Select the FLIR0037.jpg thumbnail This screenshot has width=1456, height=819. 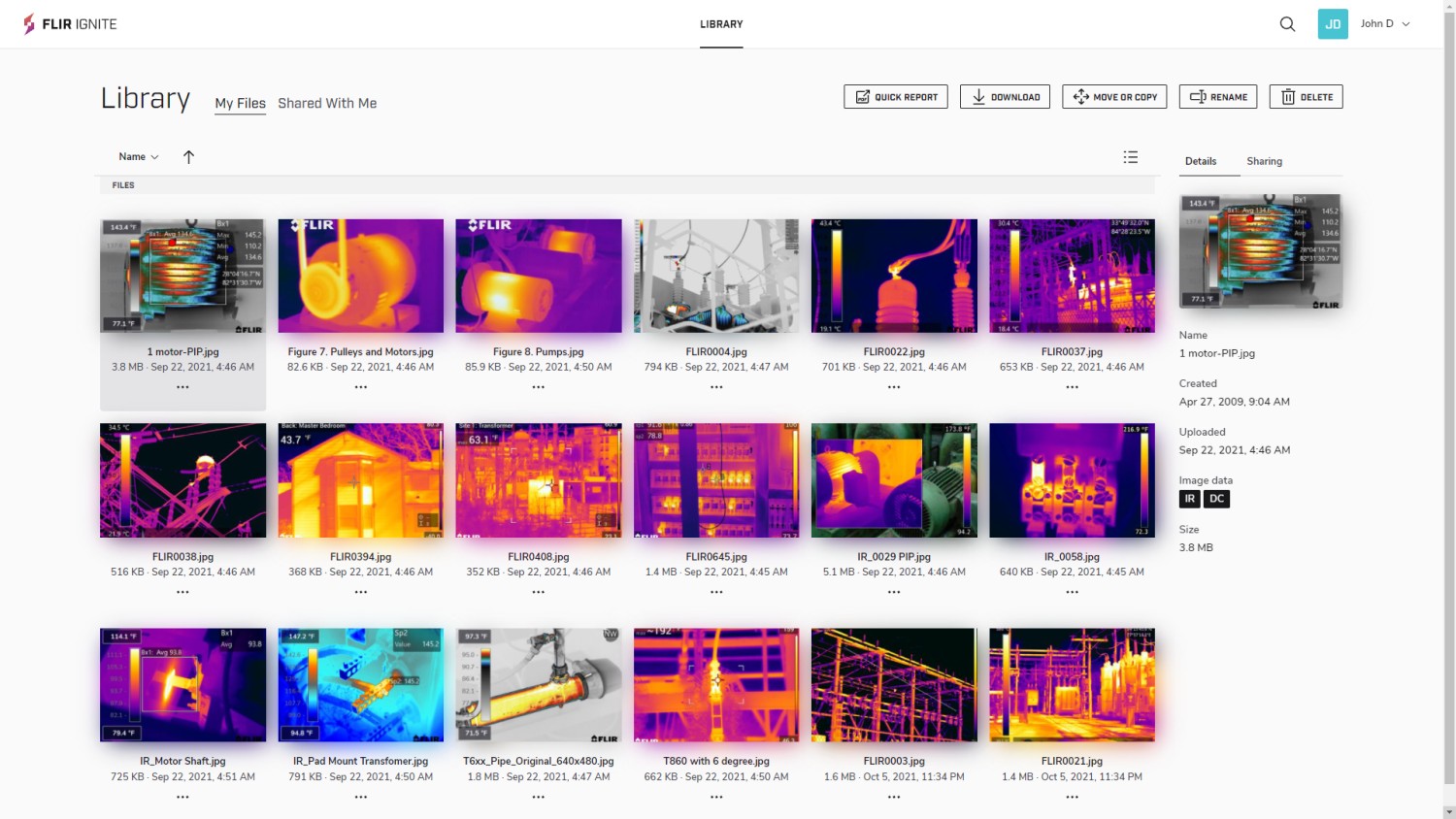pyautogui.click(x=1072, y=276)
